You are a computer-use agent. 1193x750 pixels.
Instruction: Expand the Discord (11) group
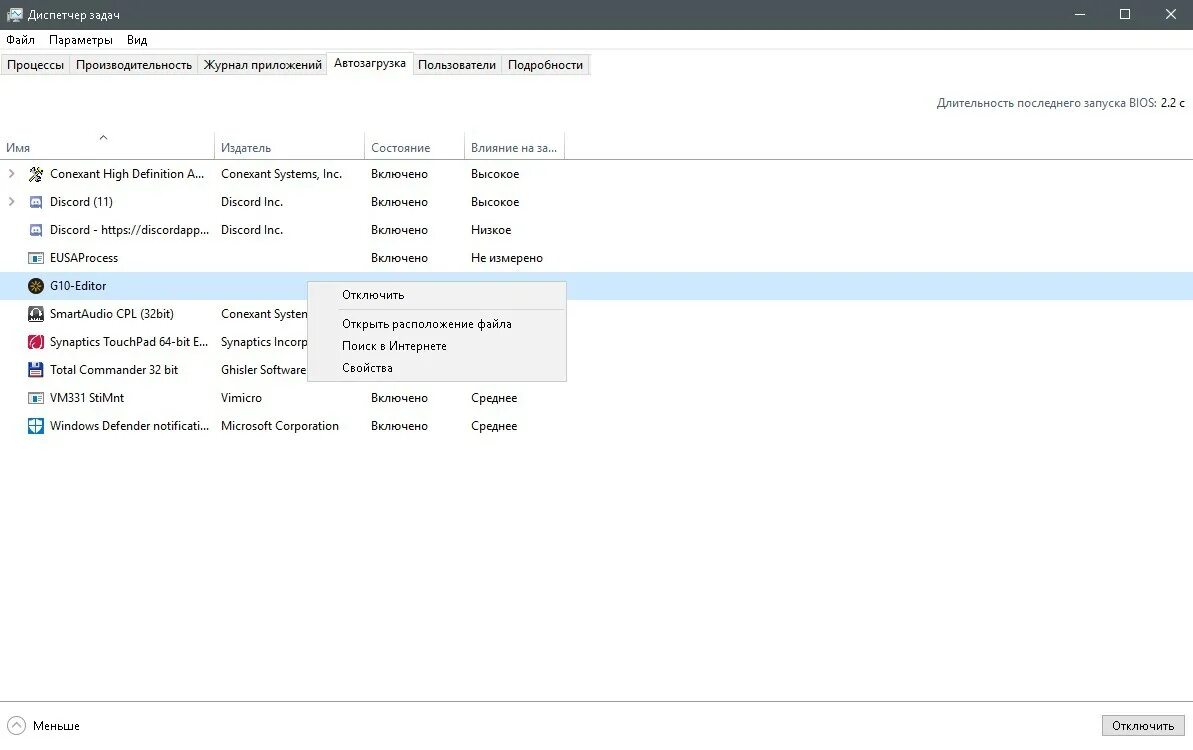(11, 202)
